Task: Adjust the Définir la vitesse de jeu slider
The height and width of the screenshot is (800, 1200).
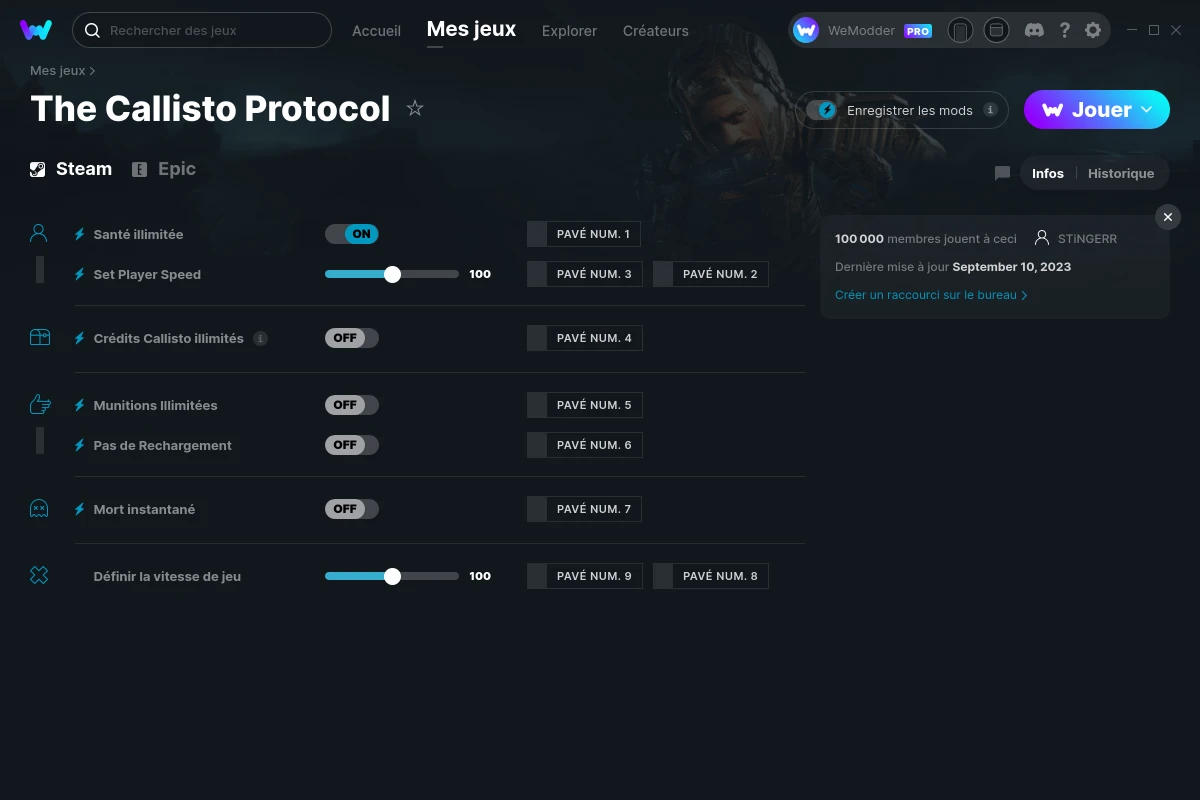Action: click(x=392, y=576)
